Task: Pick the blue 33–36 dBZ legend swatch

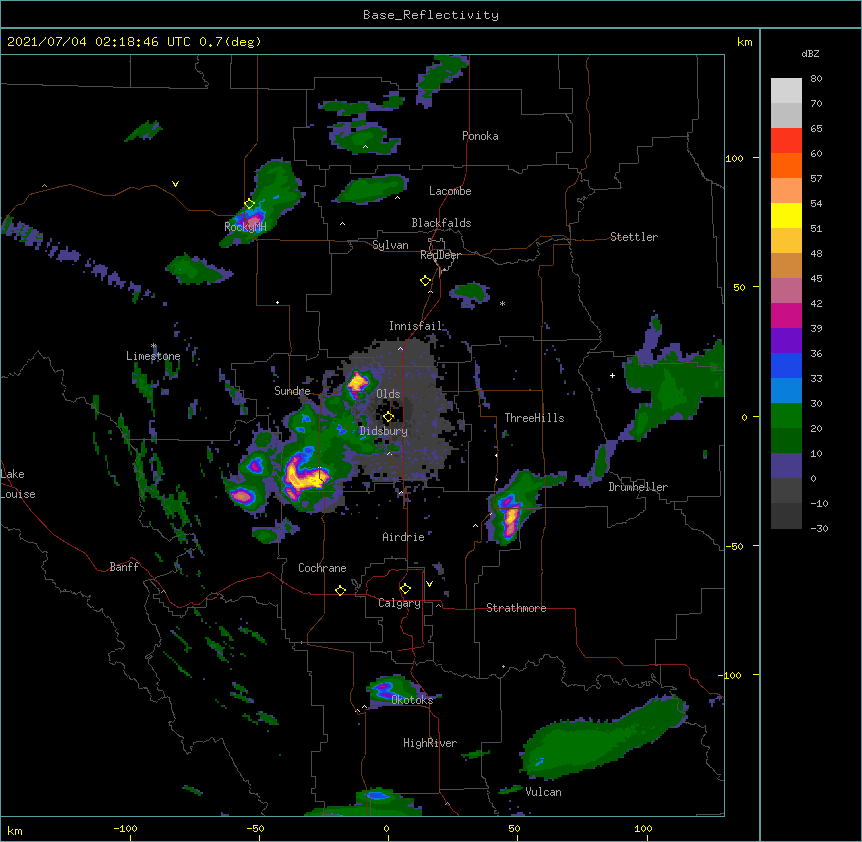Action: click(786, 365)
